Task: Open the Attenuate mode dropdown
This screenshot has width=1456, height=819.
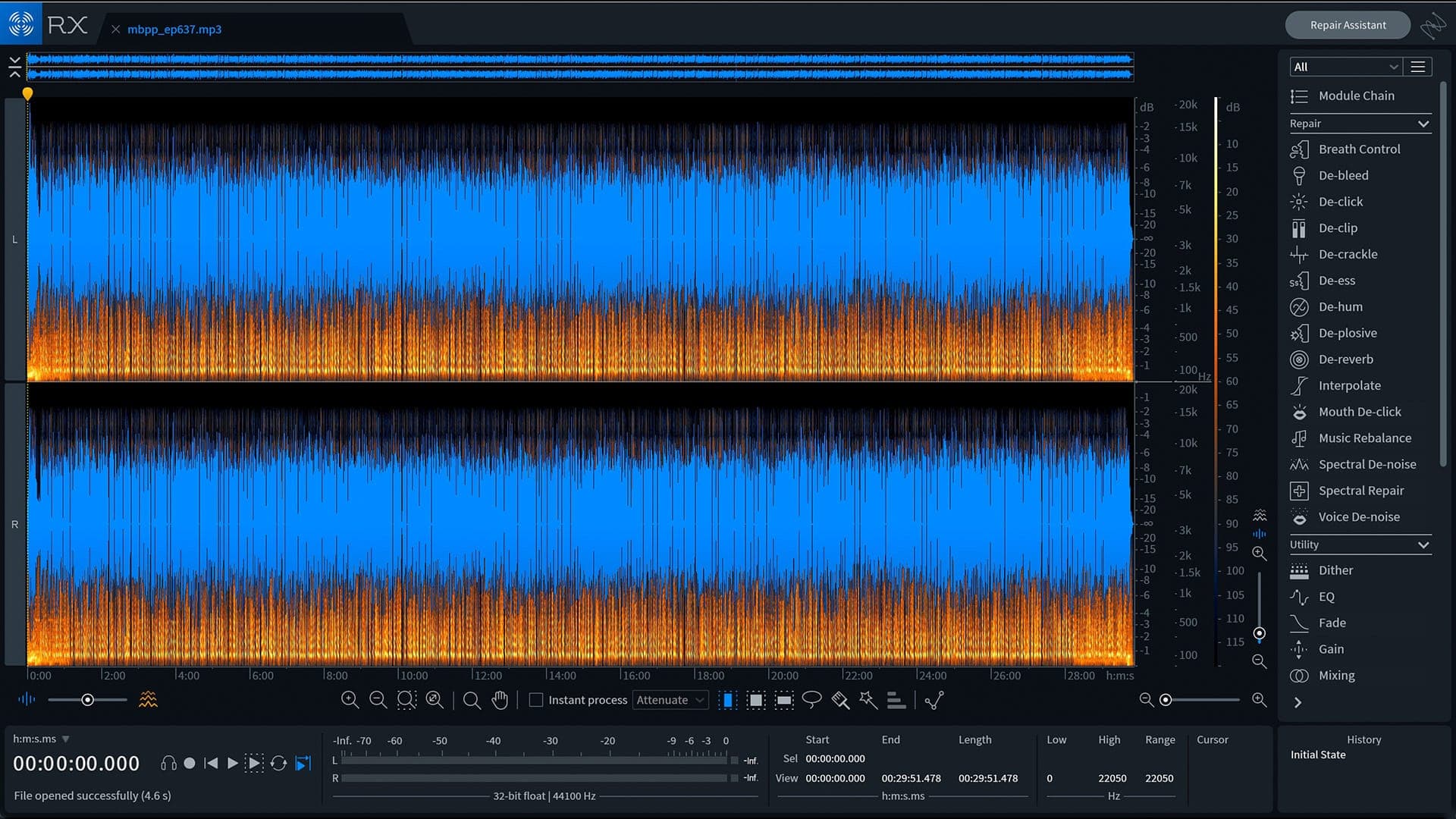Action: click(x=670, y=700)
